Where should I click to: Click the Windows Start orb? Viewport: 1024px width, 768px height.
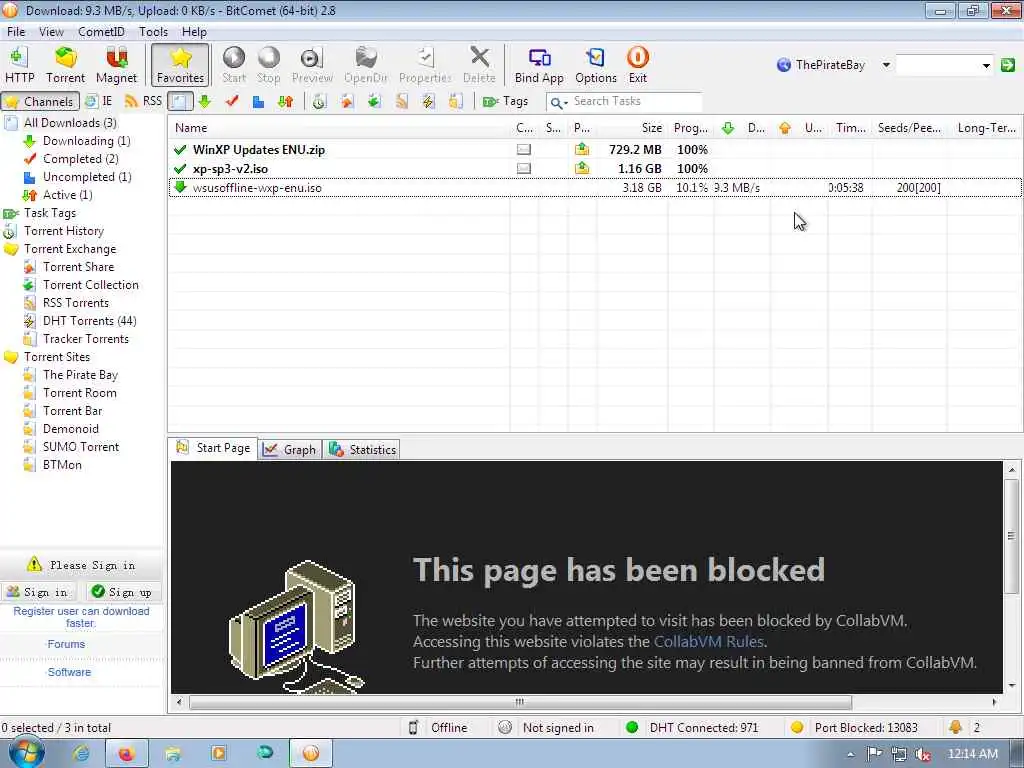tap(26, 753)
